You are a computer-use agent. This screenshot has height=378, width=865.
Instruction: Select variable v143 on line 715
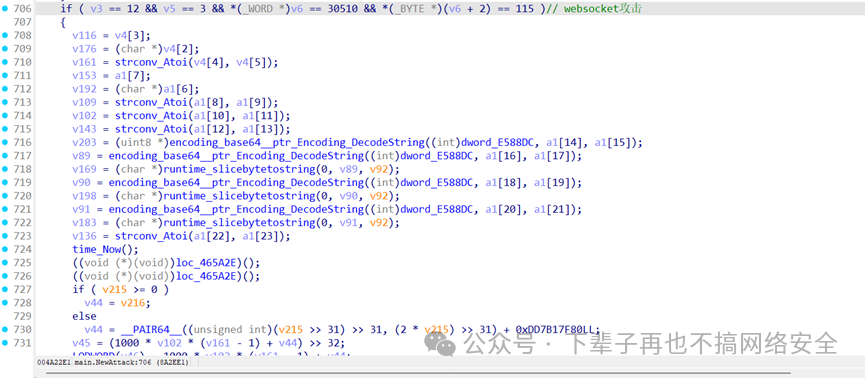point(84,129)
